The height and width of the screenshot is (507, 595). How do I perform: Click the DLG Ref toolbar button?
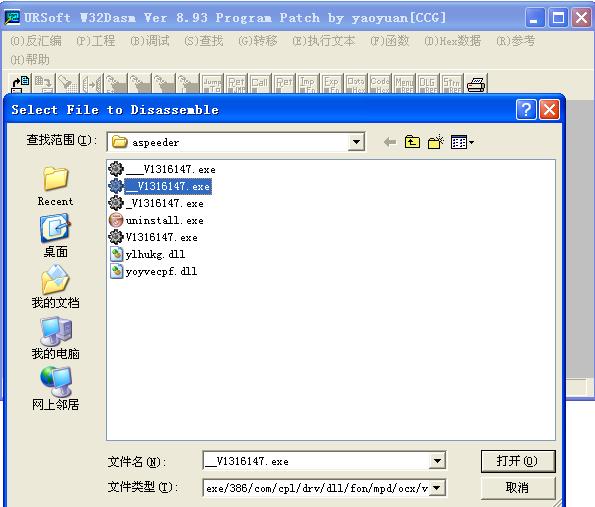428,83
